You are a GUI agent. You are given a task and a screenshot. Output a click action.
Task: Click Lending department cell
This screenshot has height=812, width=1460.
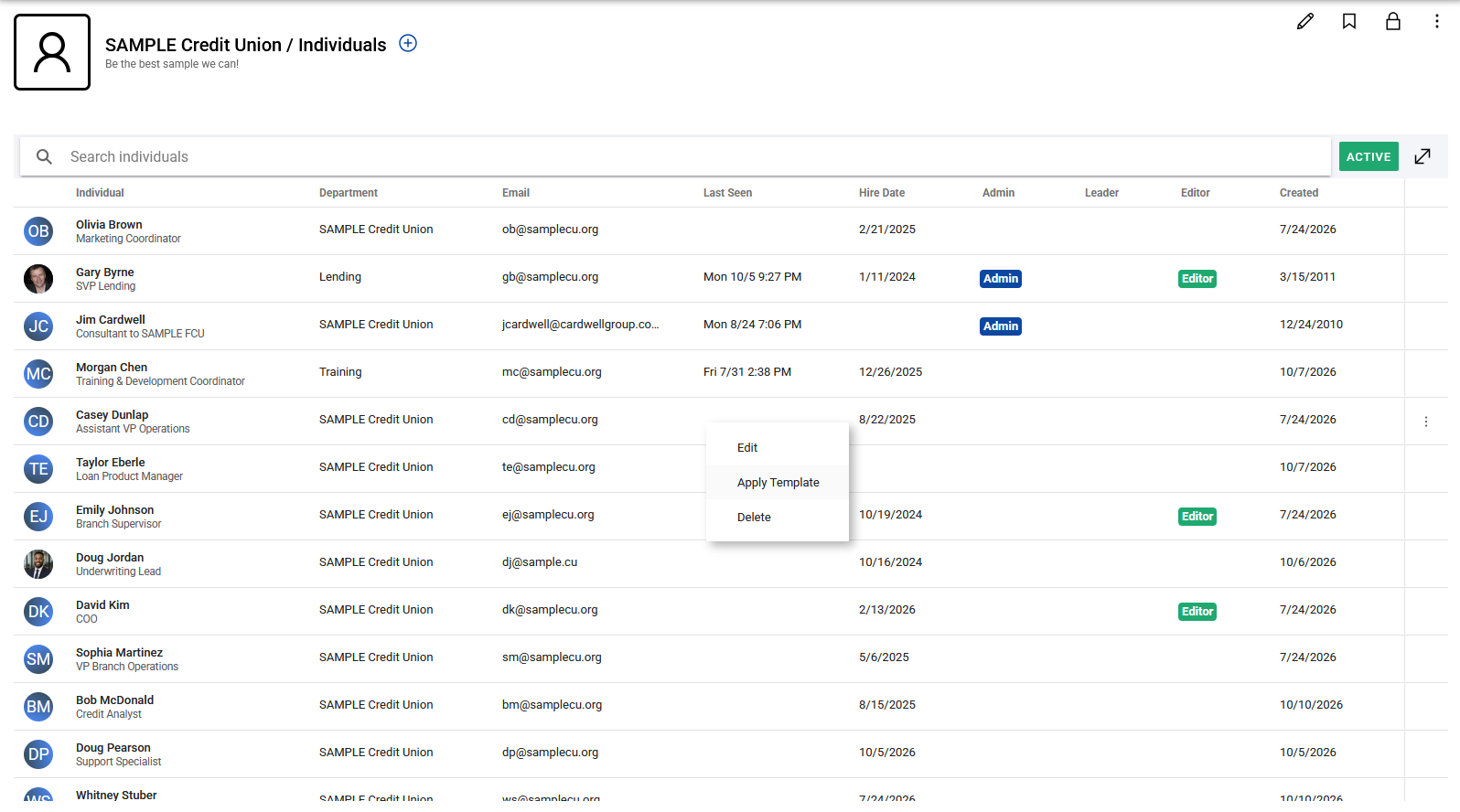click(340, 277)
